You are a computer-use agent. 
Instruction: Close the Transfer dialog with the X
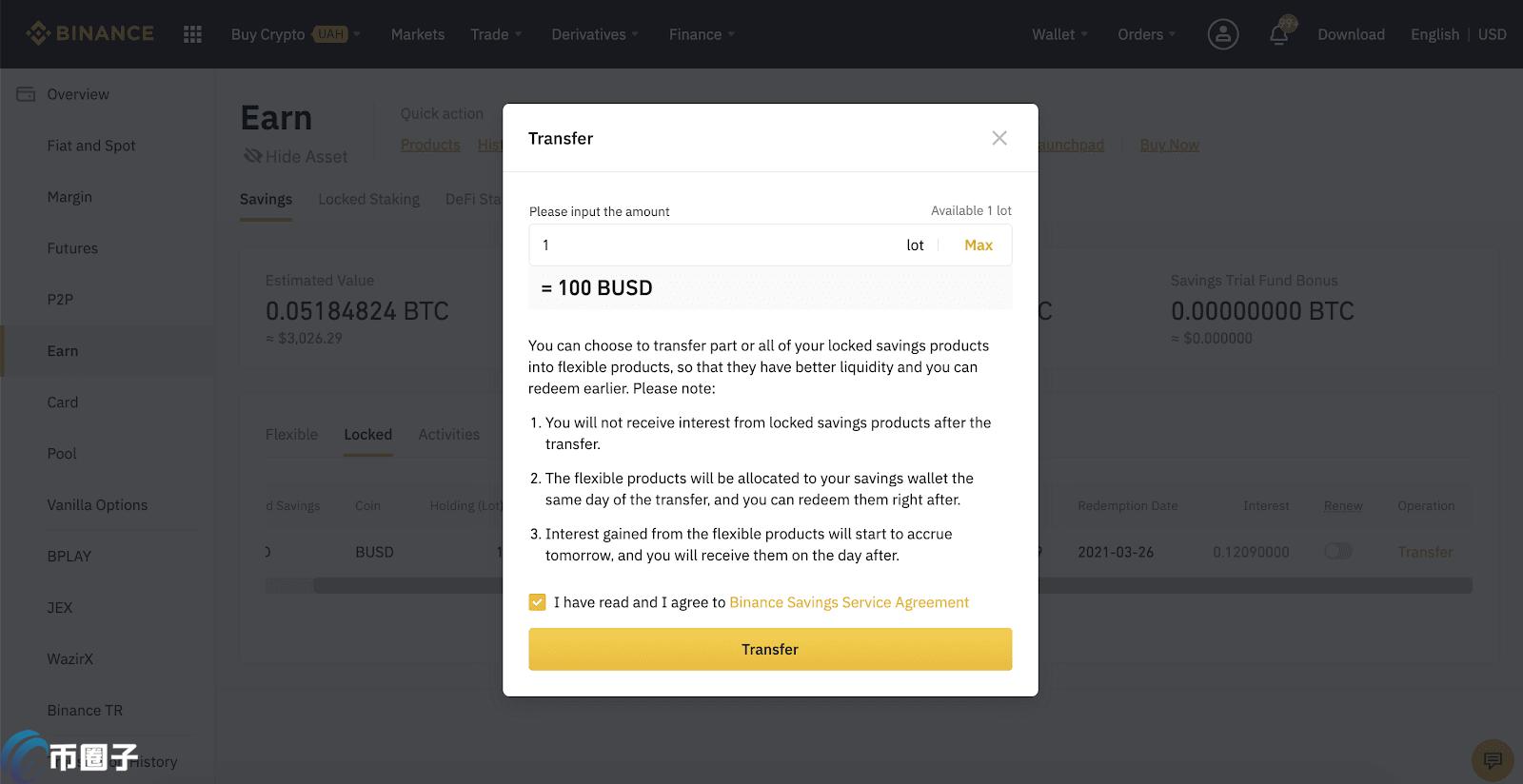click(999, 138)
